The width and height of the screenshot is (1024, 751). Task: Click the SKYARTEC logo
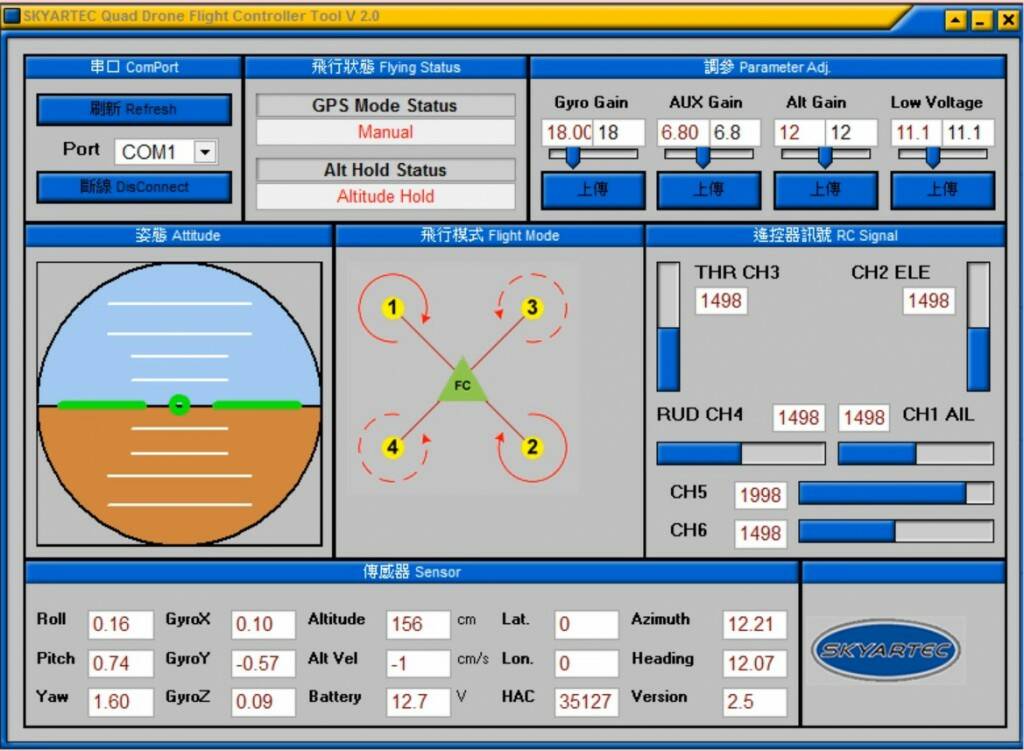(886, 650)
